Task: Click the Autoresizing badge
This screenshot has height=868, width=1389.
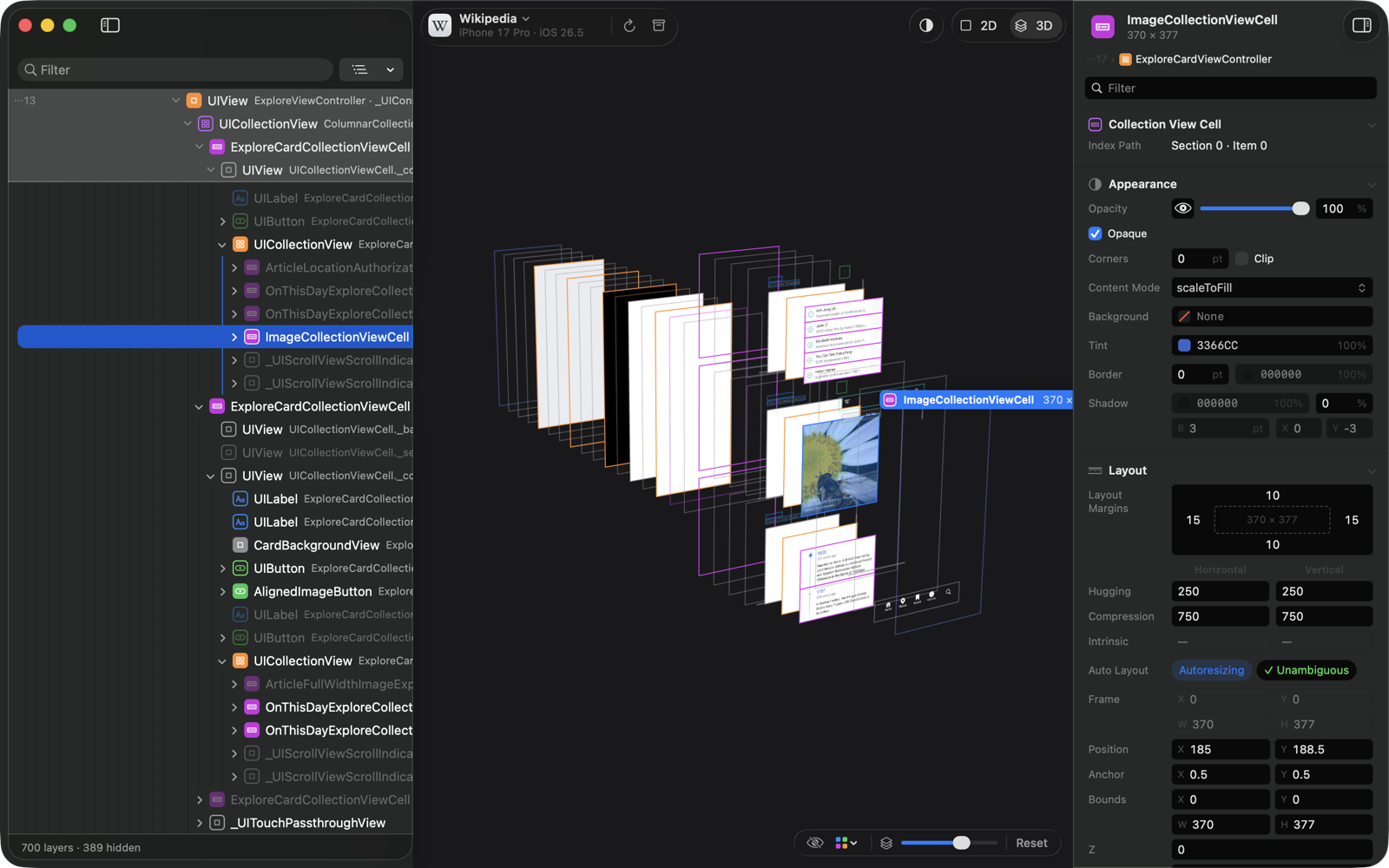Action: (1211, 670)
